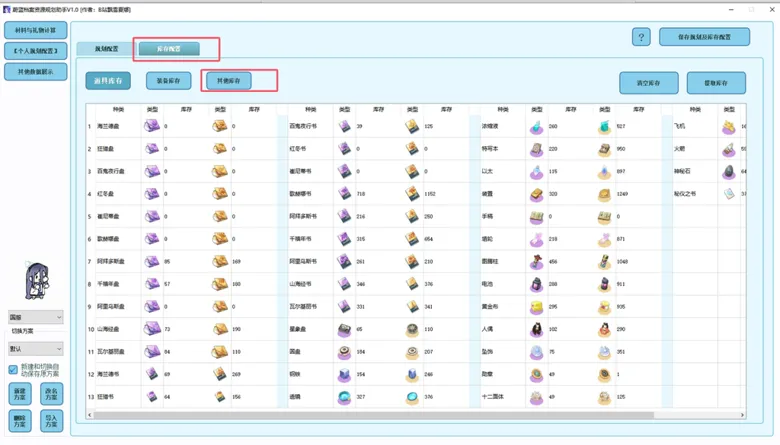Click the purple 十二面体 icon
Screen dimensions: 780x445
[536, 397]
